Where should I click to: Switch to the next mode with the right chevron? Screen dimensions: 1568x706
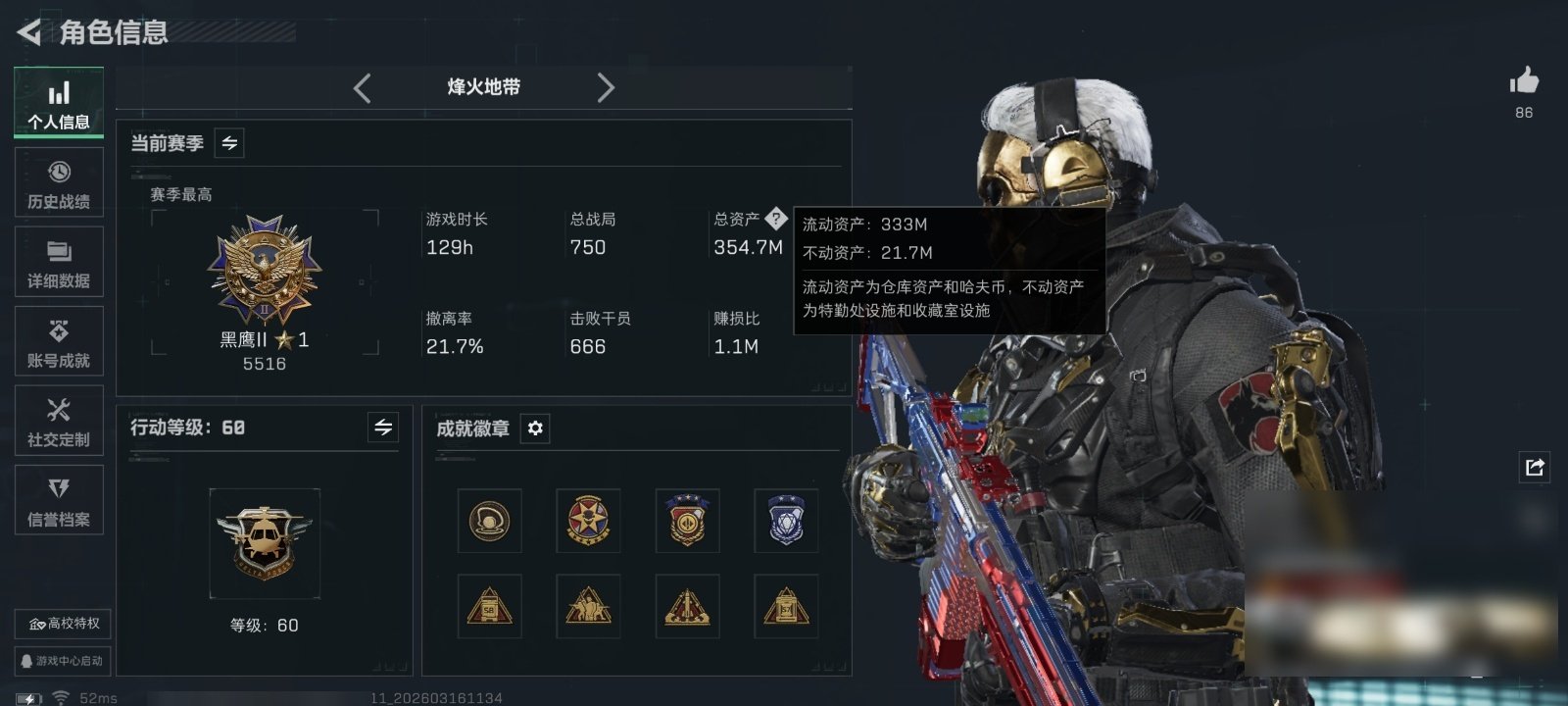tap(606, 88)
